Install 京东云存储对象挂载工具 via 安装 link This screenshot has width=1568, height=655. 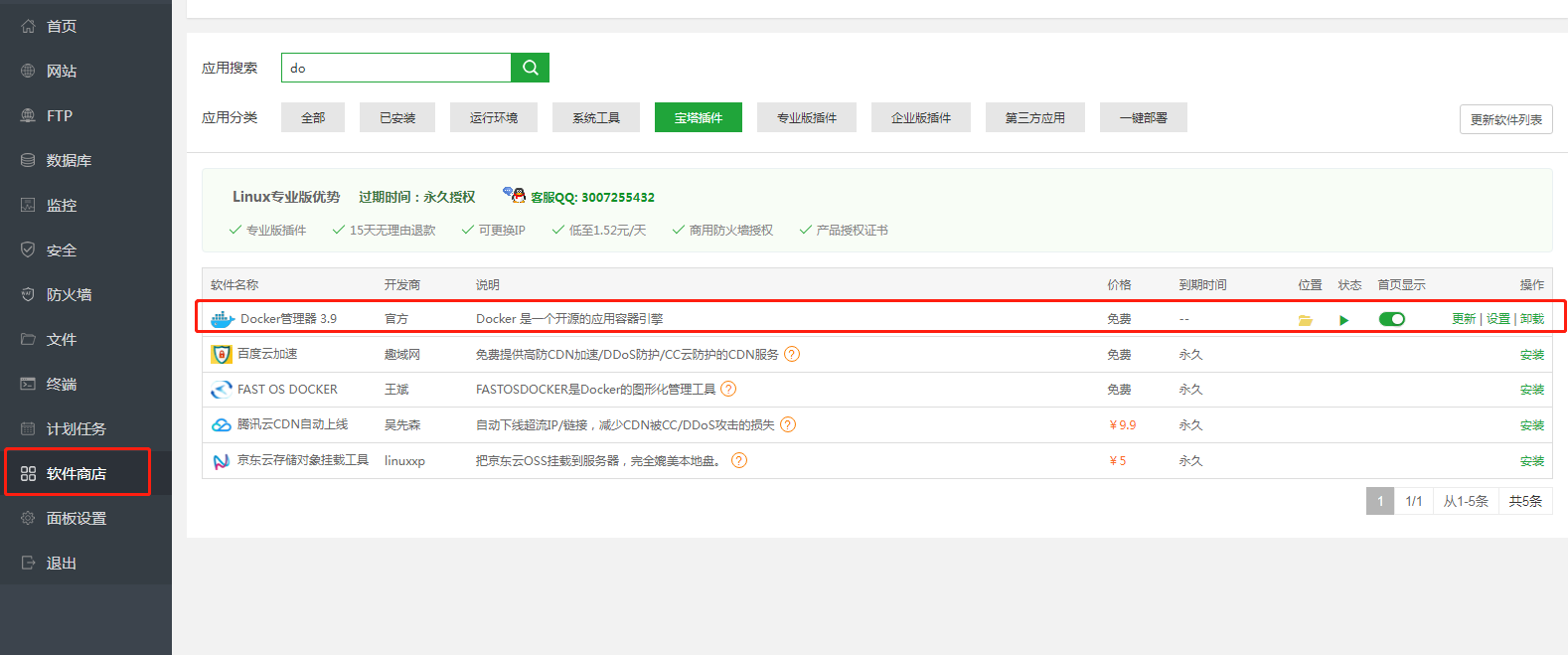point(1532,461)
